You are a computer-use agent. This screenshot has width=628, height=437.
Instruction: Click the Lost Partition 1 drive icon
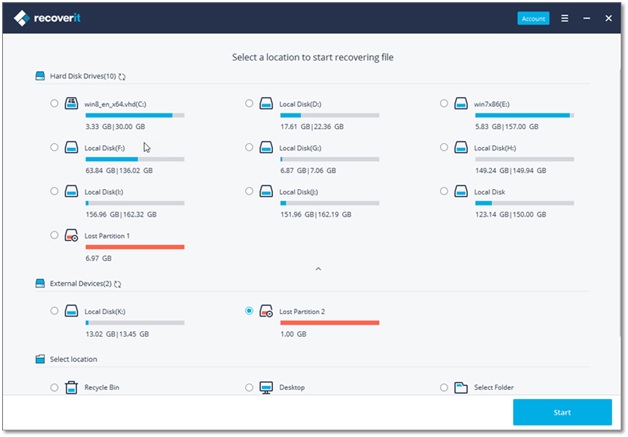(x=72, y=235)
